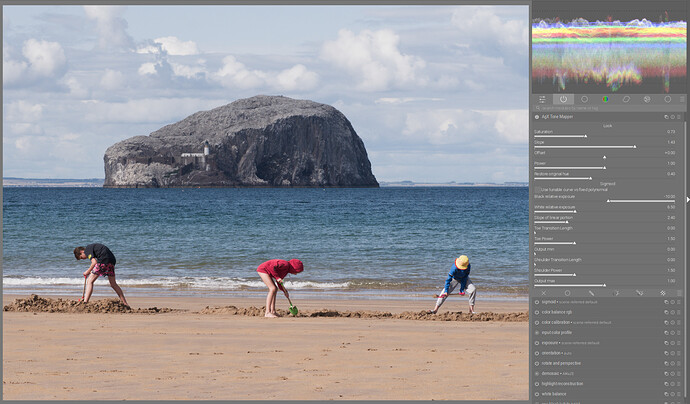Enable Use tunable curve checkbox
Image resolution: width=690 pixels, height=404 pixels.
[x=537, y=190]
